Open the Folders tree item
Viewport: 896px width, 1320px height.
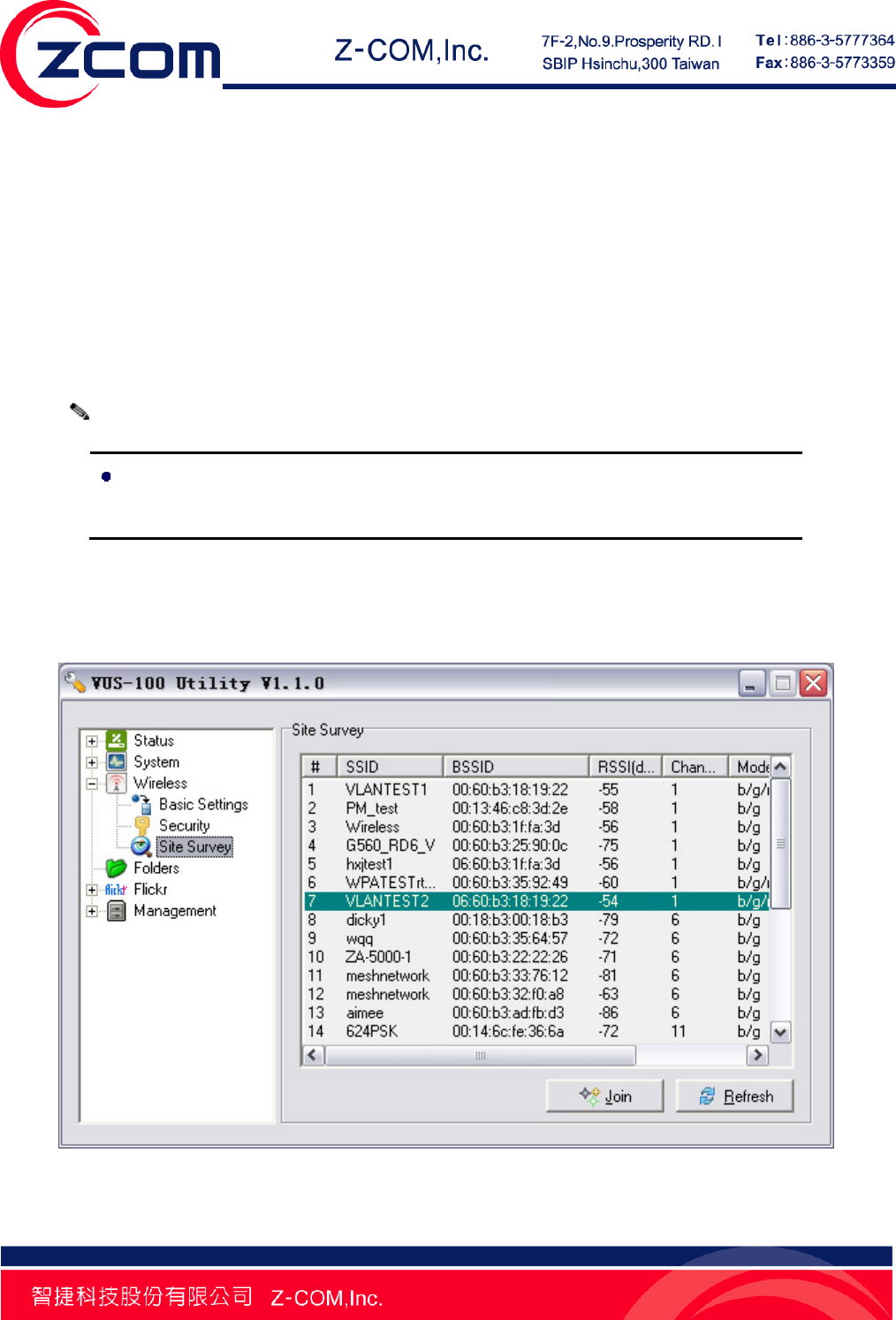[156, 868]
